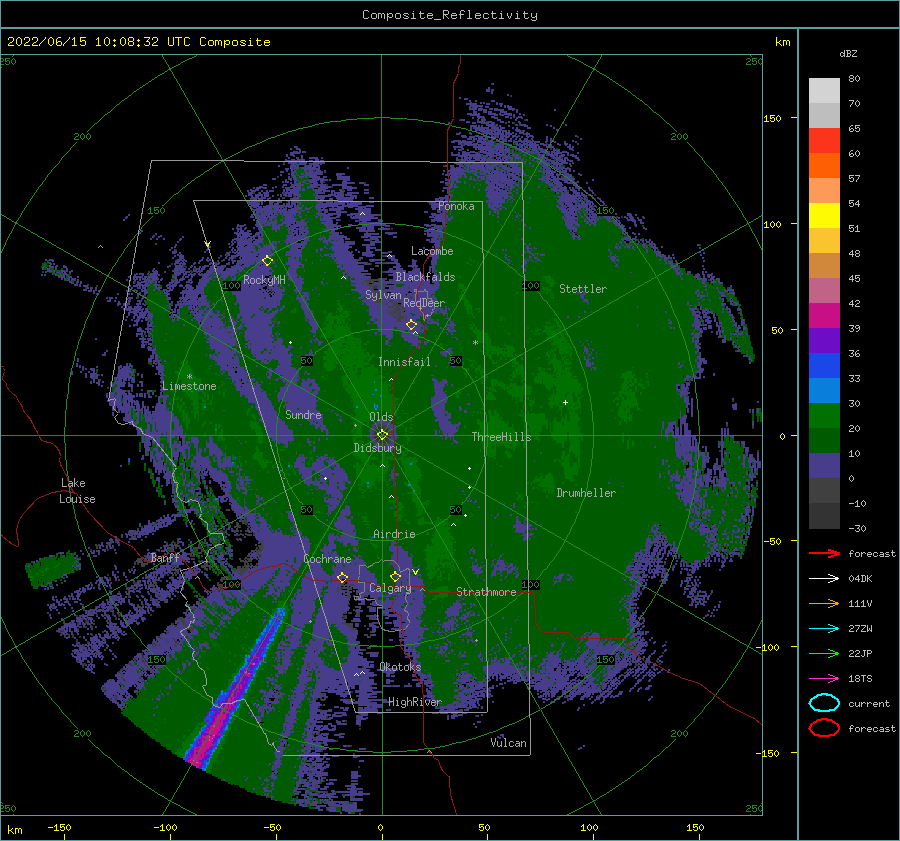The width and height of the screenshot is (900, 841).
Task: Click the HighRiver label
Action: pyautogui.click(x=414, y=702)
